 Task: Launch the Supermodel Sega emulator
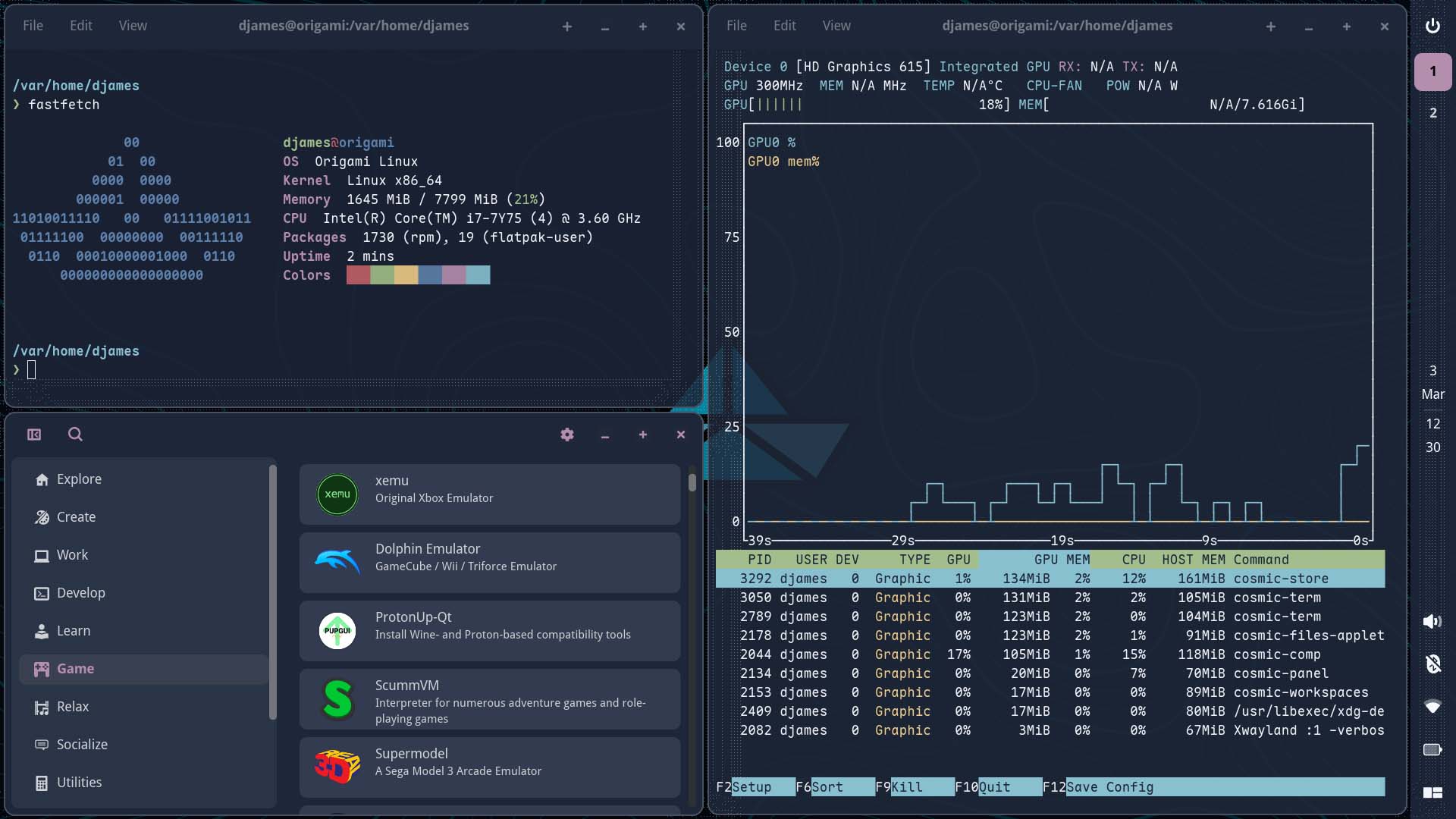489,766
